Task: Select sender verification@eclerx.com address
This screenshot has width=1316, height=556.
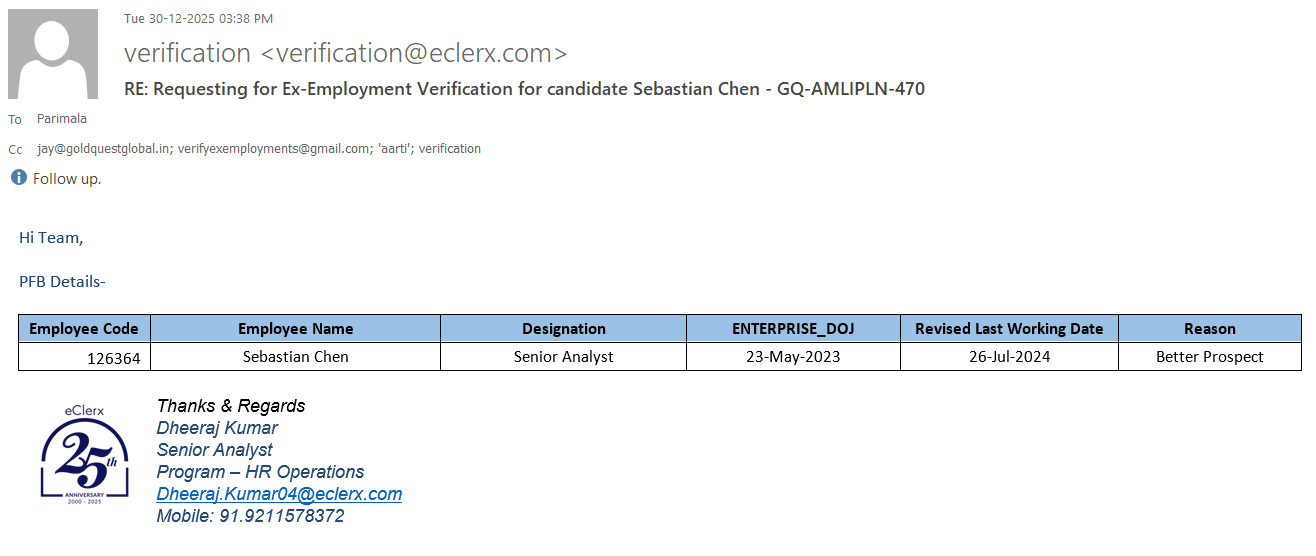Action: tap(345, 53)
